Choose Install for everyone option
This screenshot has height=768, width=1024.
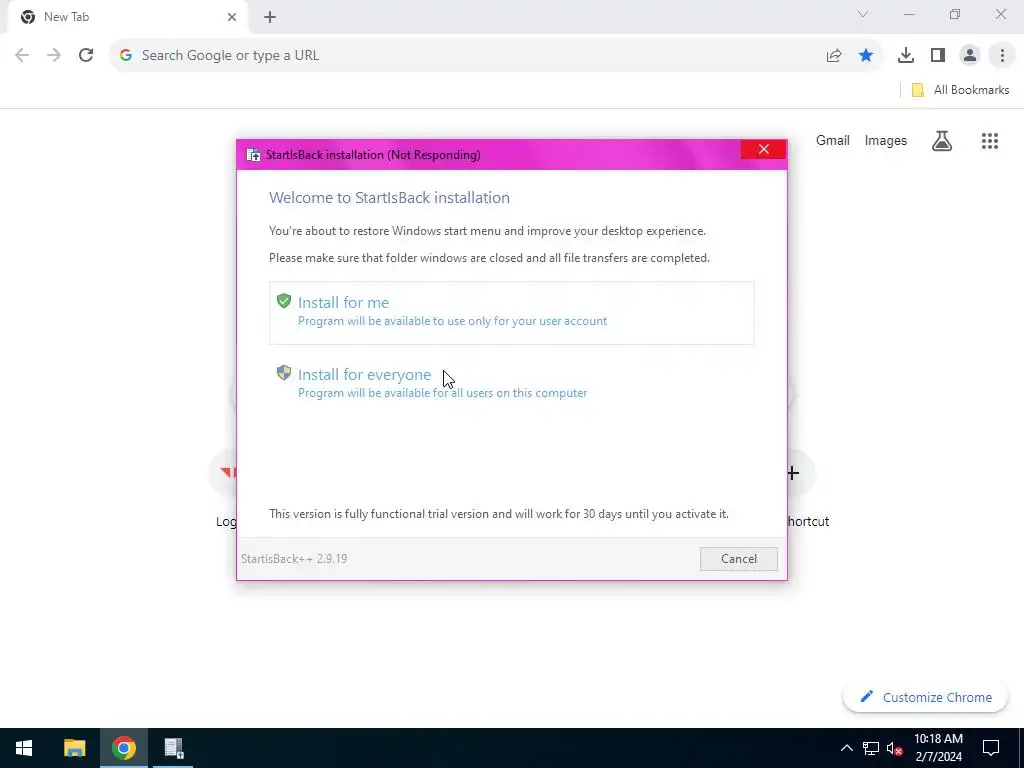(511, 383)
